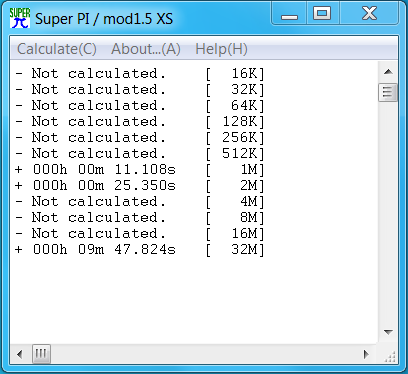The width and height of the screenshot is (408, 374).
Task: Click the 32M result '09m 47.824s'
Action: (127, 250)
